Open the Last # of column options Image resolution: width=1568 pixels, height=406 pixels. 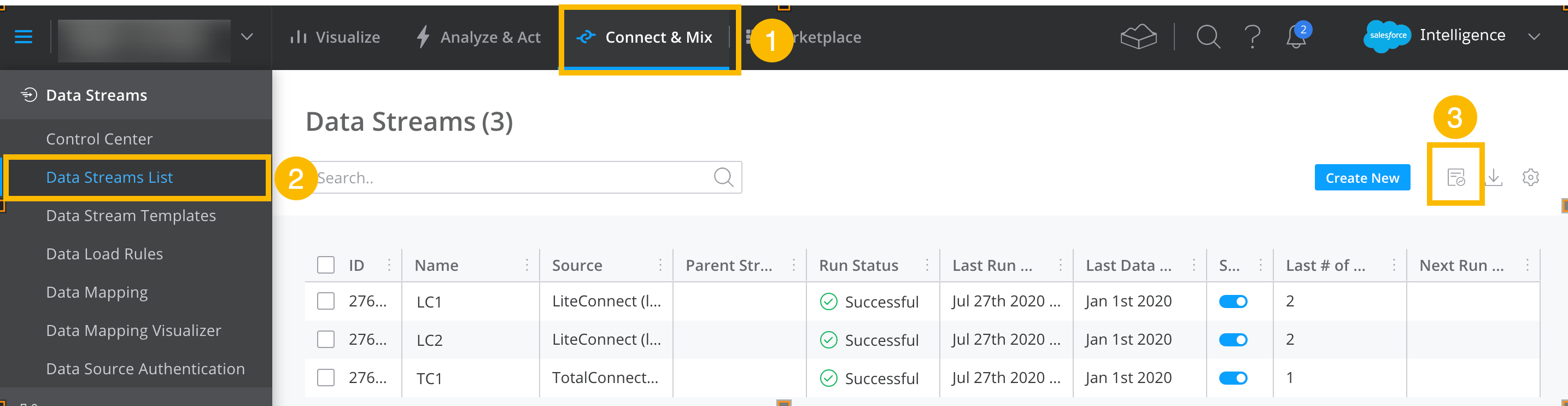(1394, 265)
